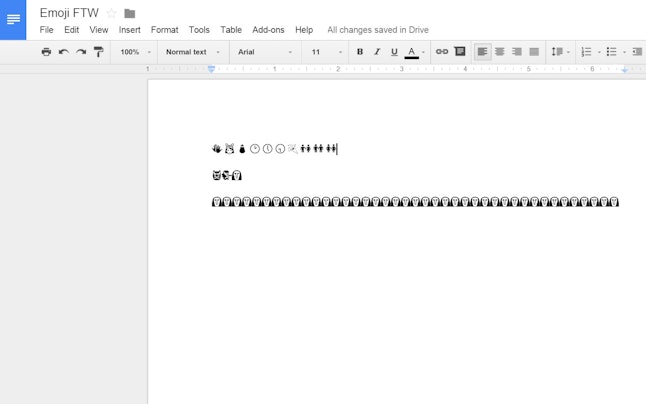646x404 pixels.
Task: Print the document
Action: click(x=46, y=52)
